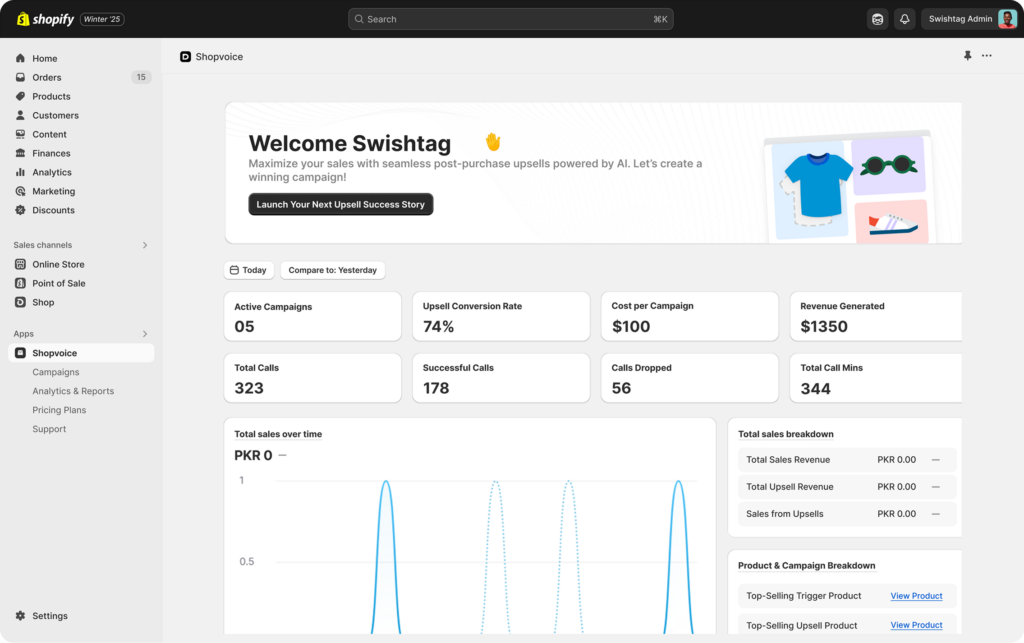This screenshot has height=643, width=1024.
Task: Go to Campaigns under Shopvoice
Action: coord(56,372)
